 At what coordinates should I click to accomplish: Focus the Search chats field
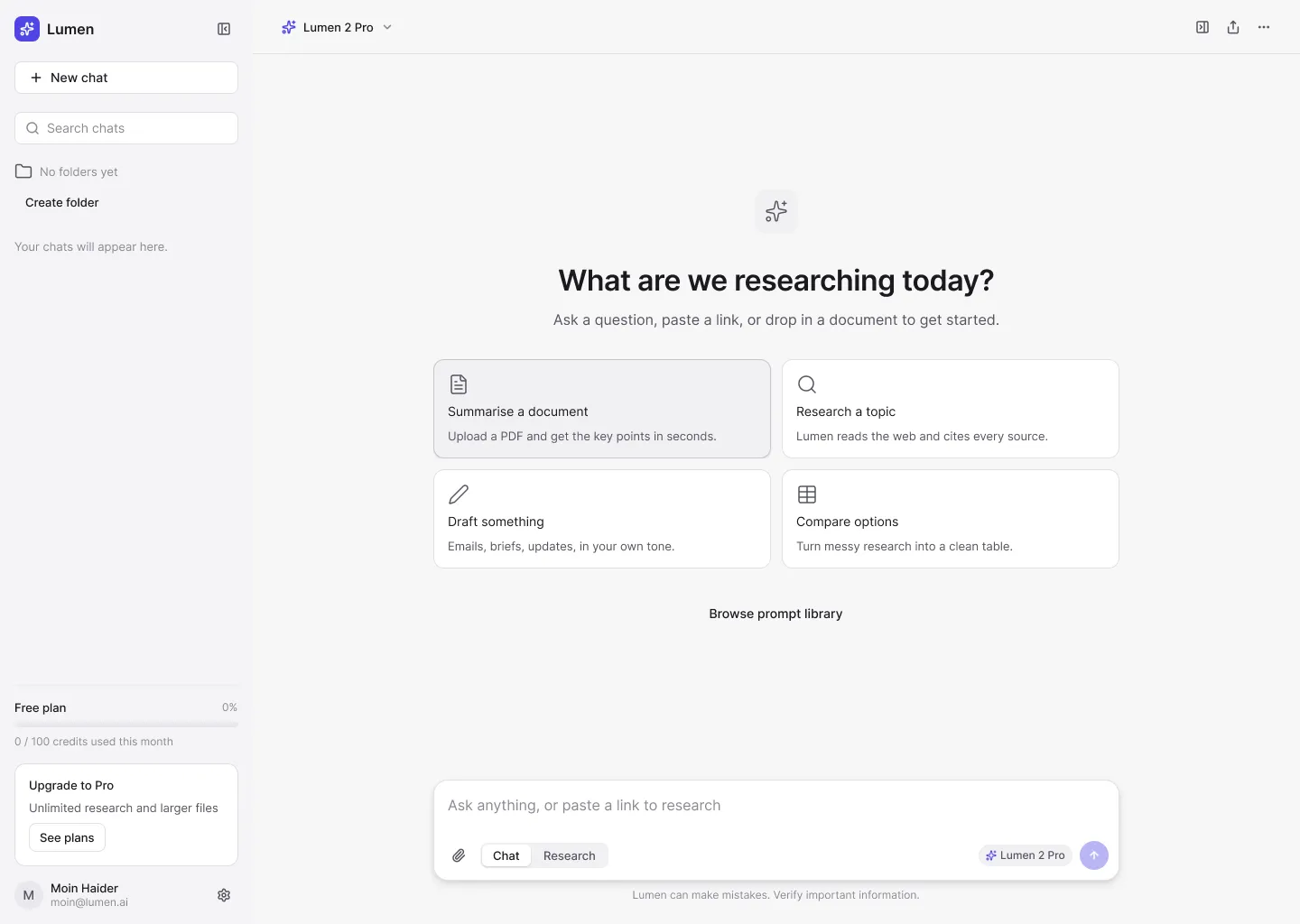(126, 128)
